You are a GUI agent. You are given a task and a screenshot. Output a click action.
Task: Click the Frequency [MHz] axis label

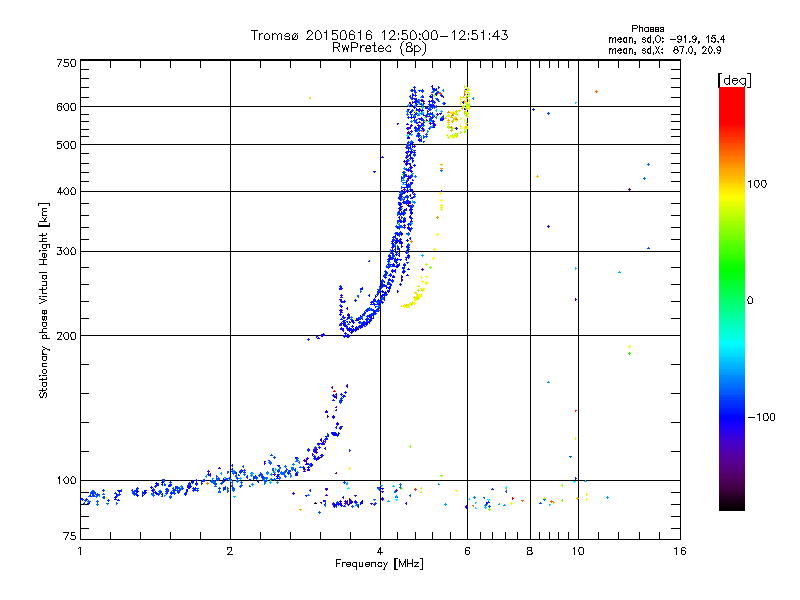[x=379, y=564]
